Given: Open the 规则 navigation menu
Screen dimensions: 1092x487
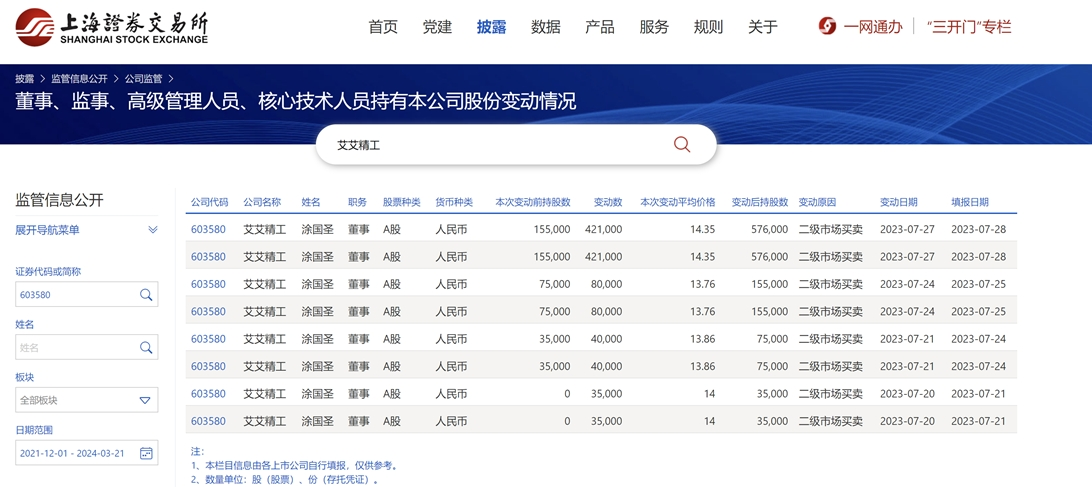Looking at the screenshot, I should point(708,27).
